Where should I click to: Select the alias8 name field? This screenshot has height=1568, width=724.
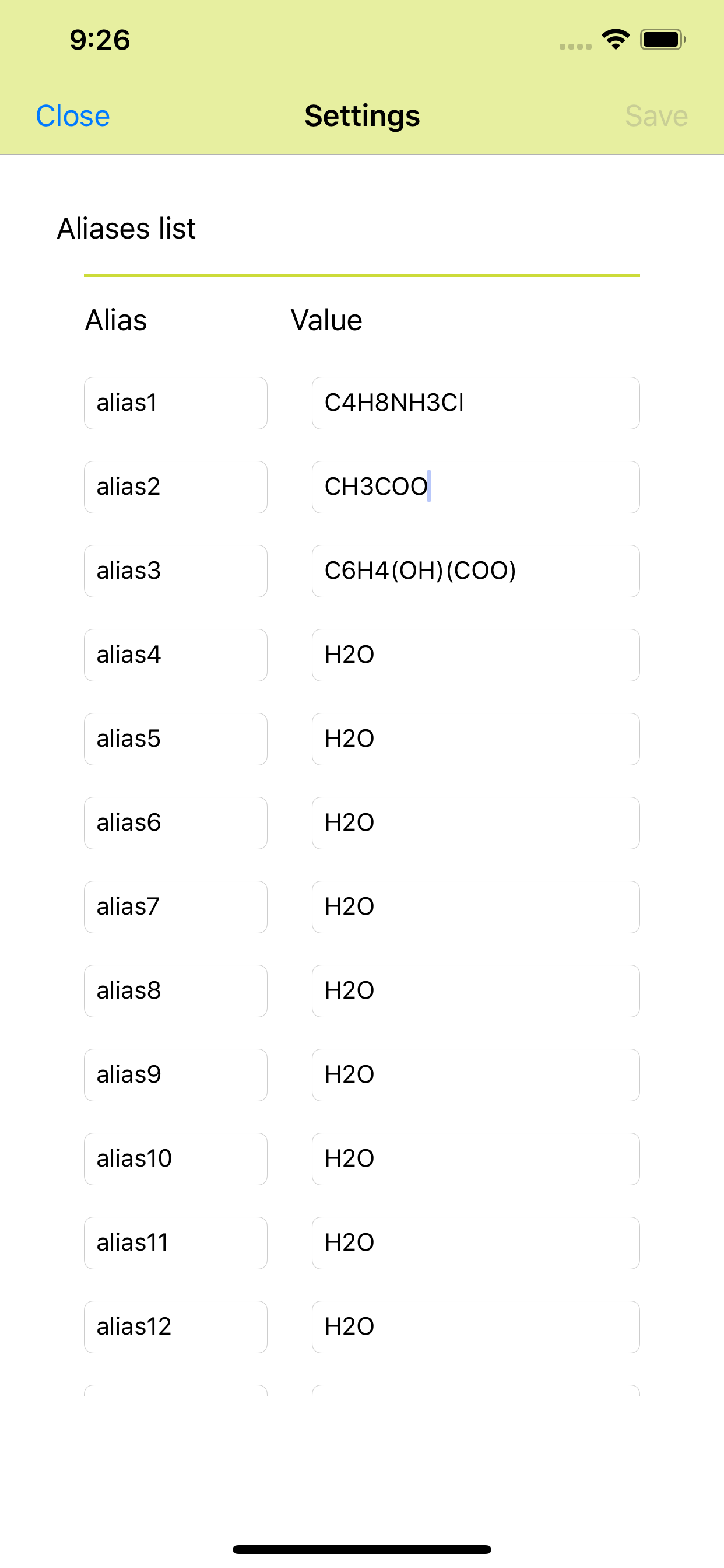tap(175, 991)
